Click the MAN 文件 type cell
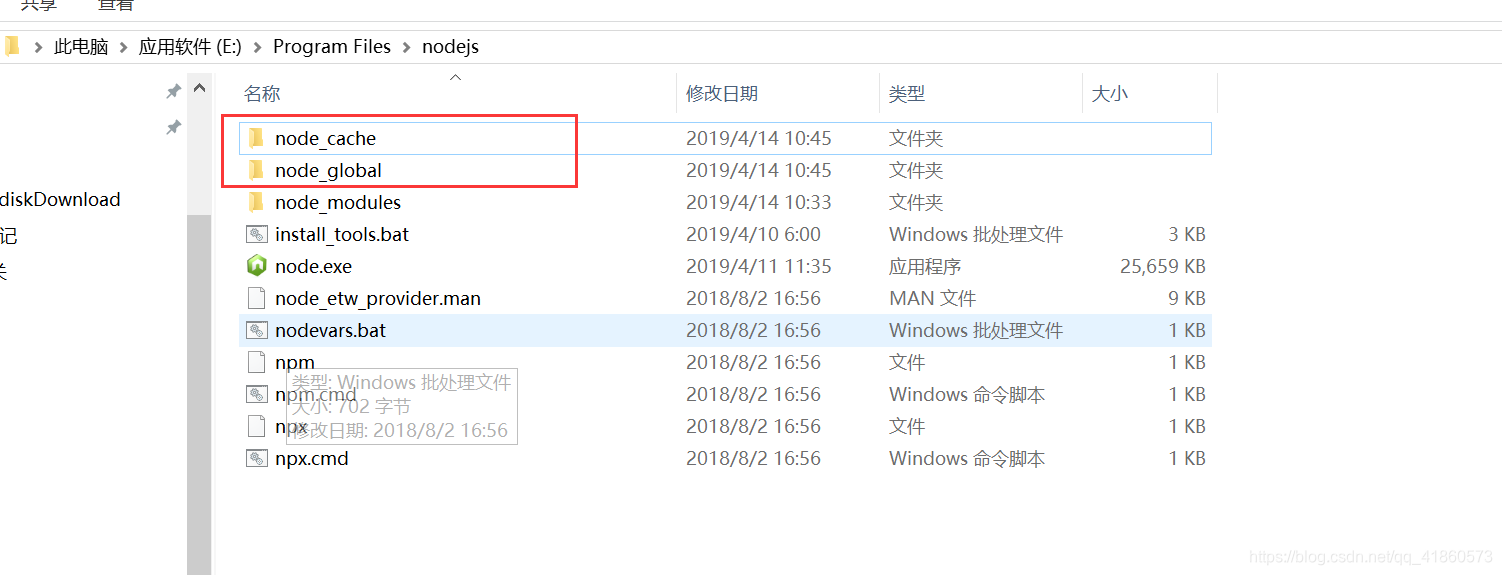Screen dimensions: 1502x575 [932, 299]
